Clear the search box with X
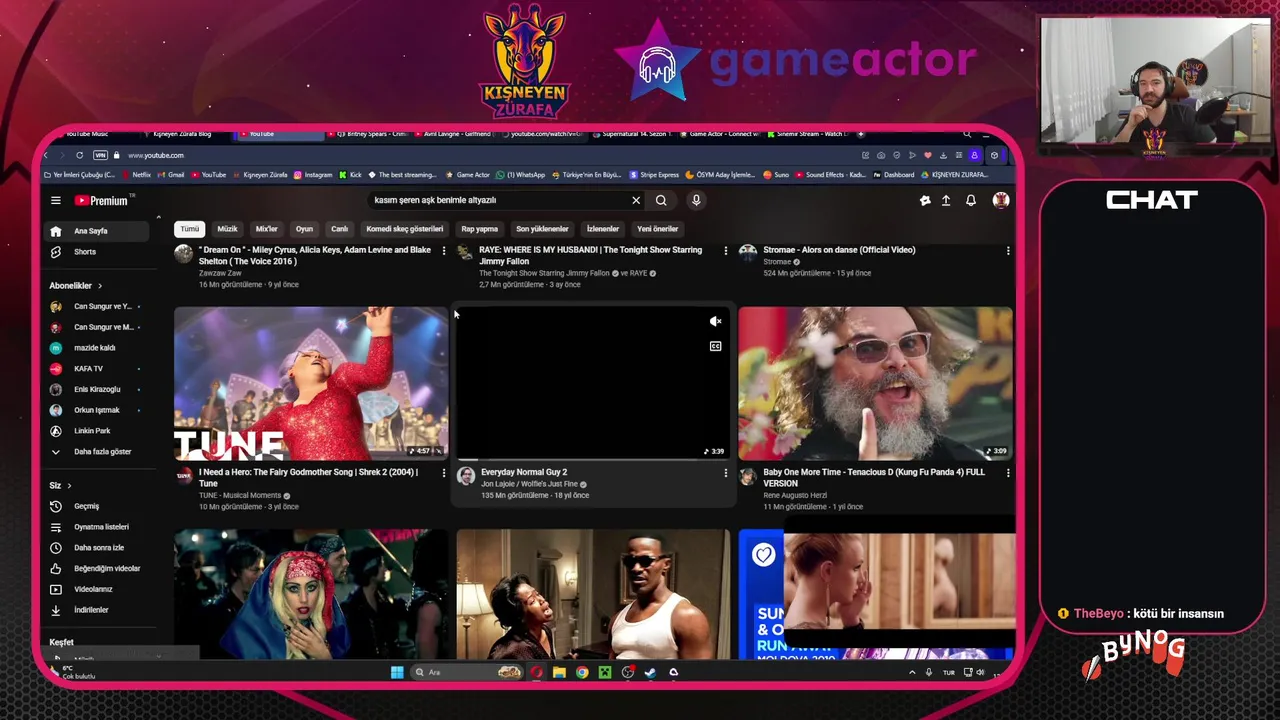The height and width of the screenshot is (720, 1280). (636, 200)
